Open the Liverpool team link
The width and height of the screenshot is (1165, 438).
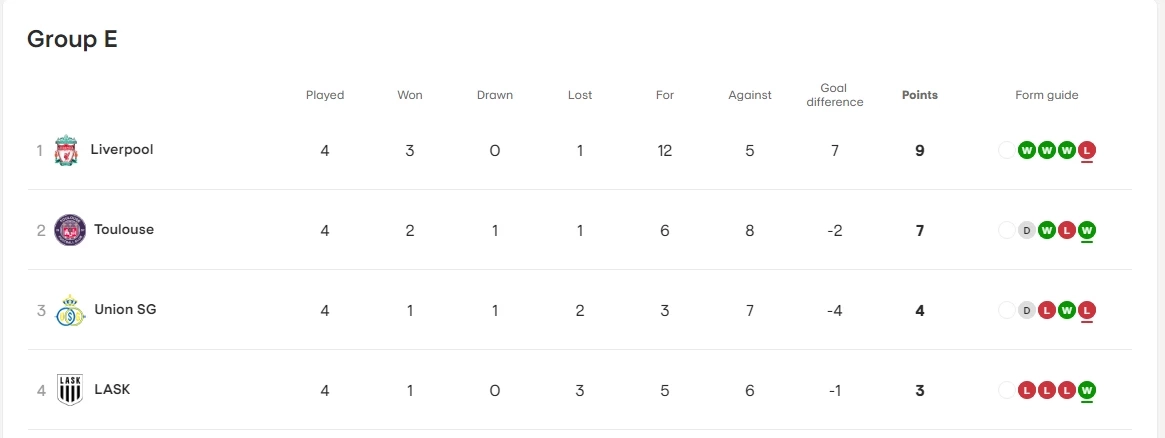tap(121, 150)
